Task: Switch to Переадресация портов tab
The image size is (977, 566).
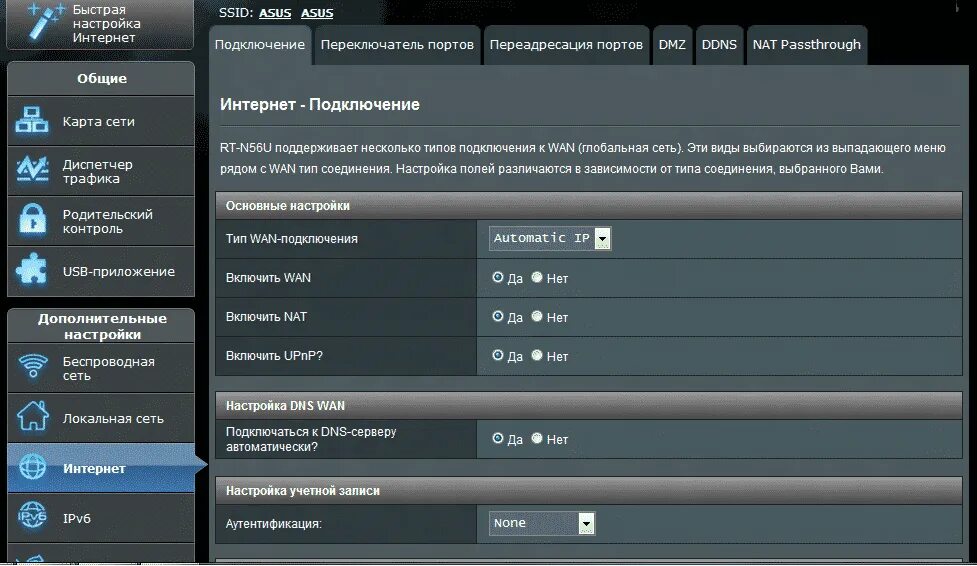Action: tap(566, 45)
